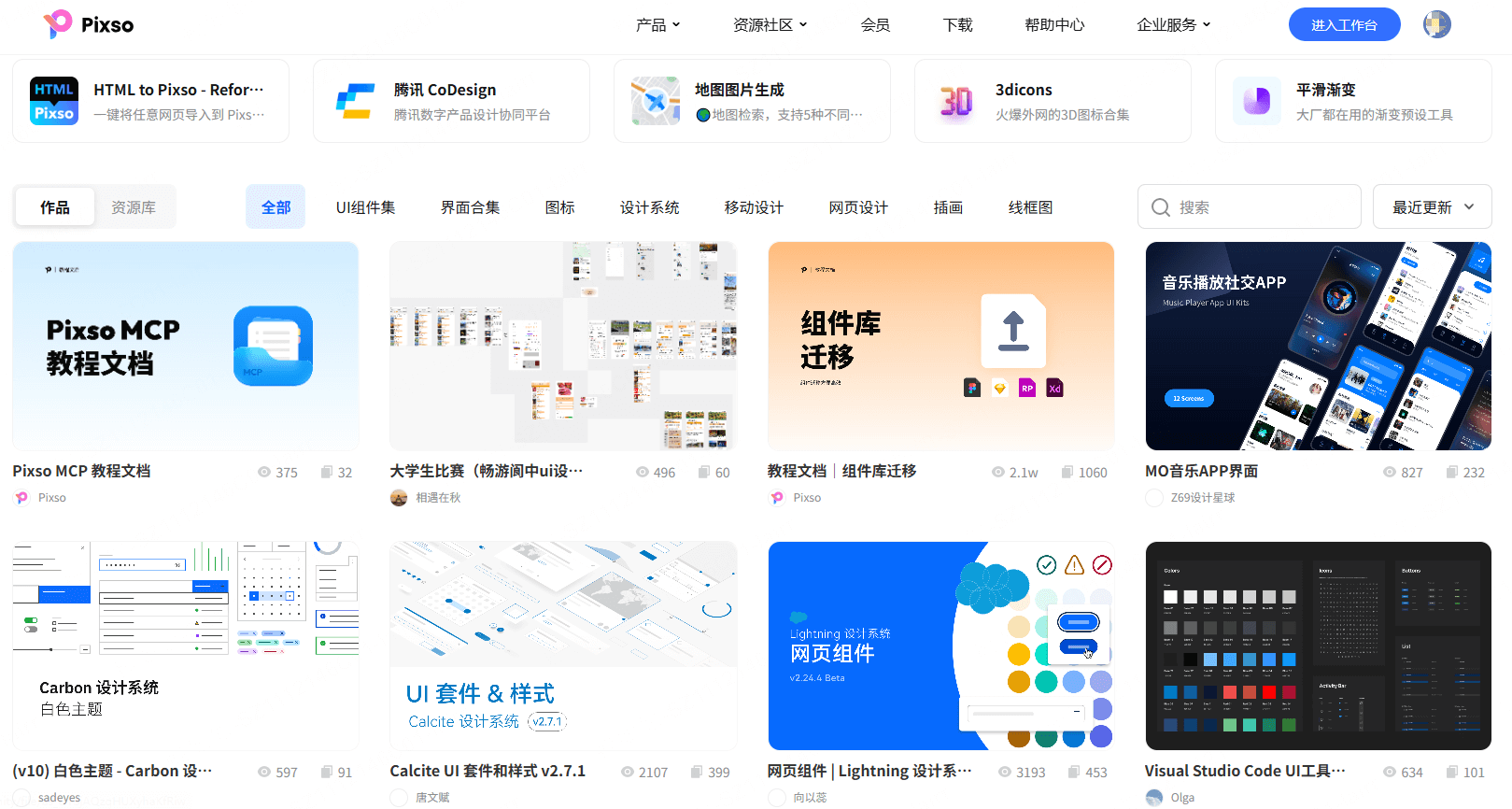Switch to the 作品 view
Viewport: 1512px width, 809px height.
[x=55, y=207]
